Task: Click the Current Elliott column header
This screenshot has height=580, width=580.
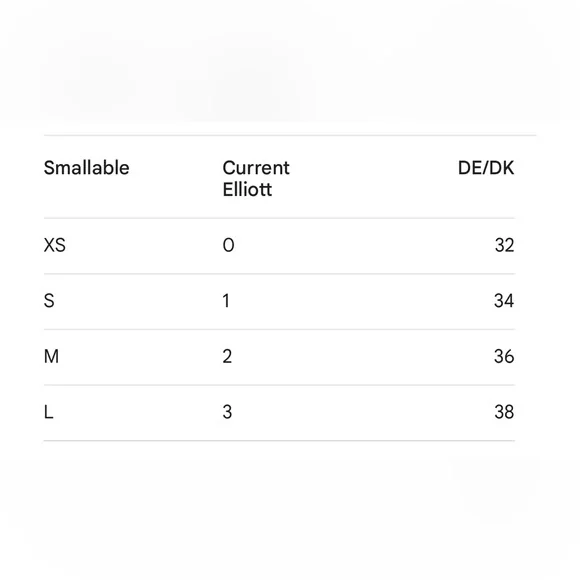Action: (x=256, y=179)
